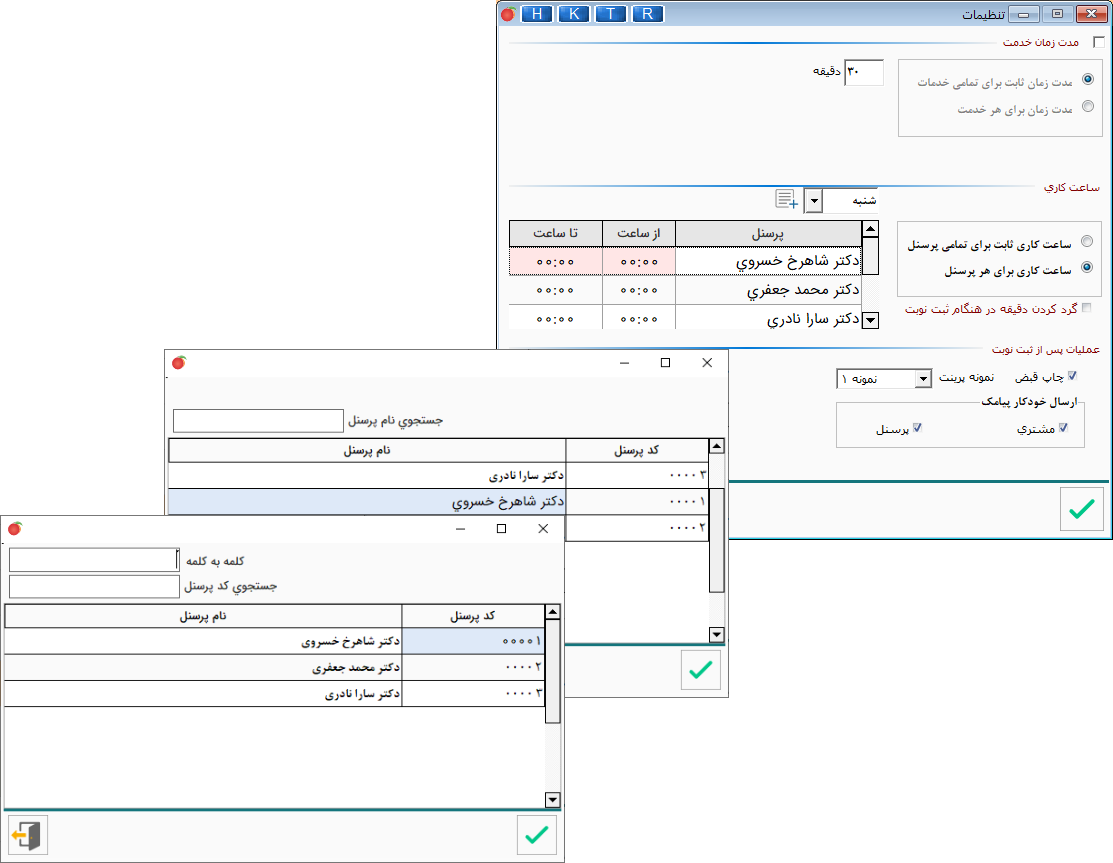The image size is (1113, 863).
Task: Click the جستجوي نام پرسنل search field
Action: click(258, 420)
